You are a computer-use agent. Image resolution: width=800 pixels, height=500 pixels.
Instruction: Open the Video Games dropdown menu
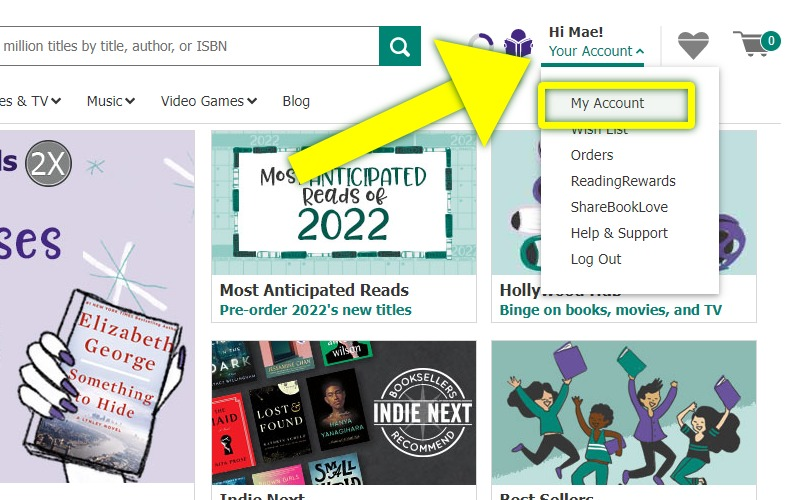[x=209, y=101]
